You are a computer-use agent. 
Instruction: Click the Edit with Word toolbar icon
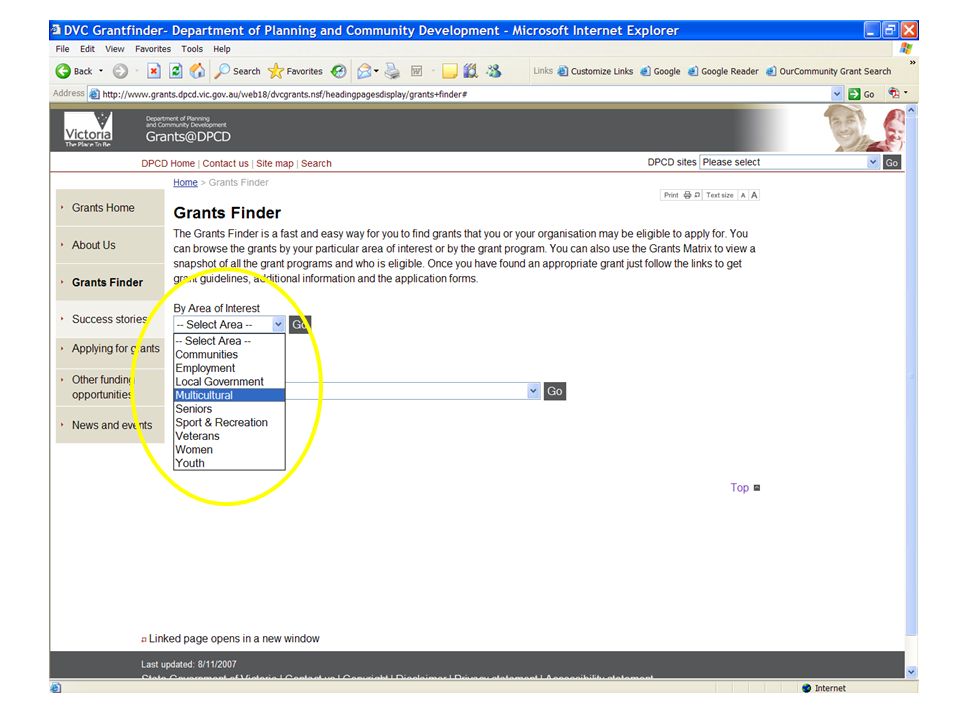(416, 71)
